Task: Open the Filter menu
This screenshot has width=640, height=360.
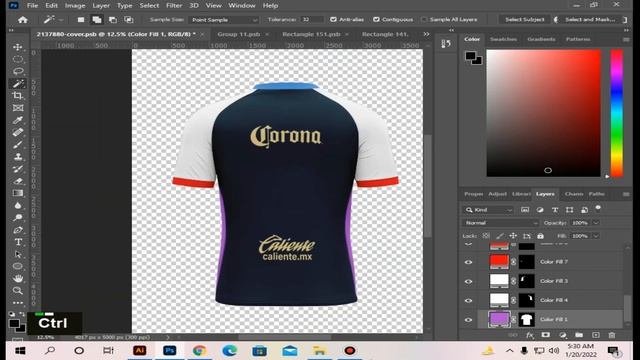Action: [x=174, y=6]
